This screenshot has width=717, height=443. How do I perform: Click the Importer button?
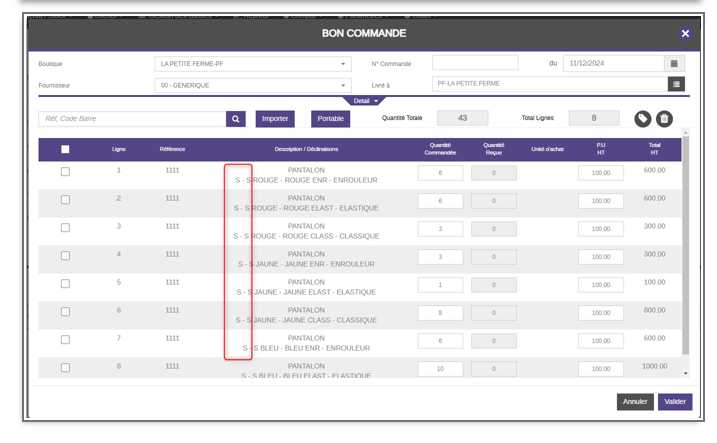tap(275, 119)
